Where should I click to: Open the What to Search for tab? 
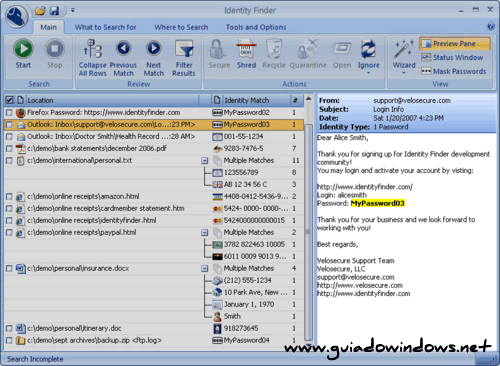tap(105, 27)
